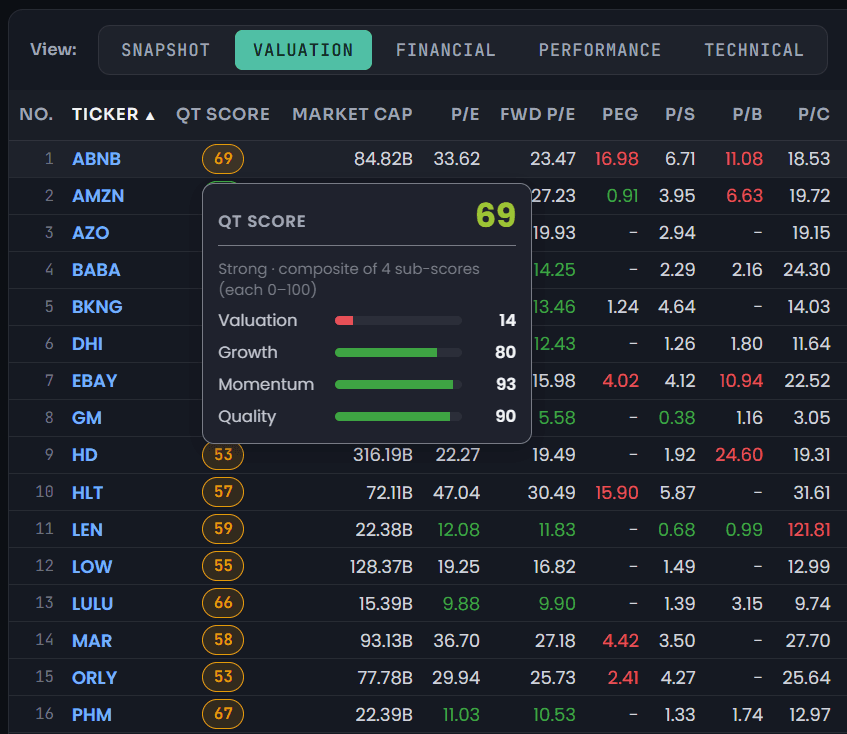The height and width of the screenshot is (734, 847).
Task: Click AMZN P/B value 6.63
Action: 744,196
